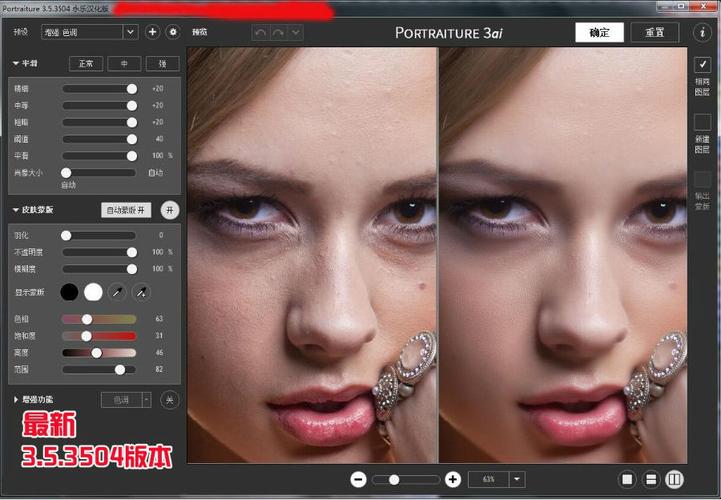
Task: Zoom out with the minus icon
Action: 359,480
